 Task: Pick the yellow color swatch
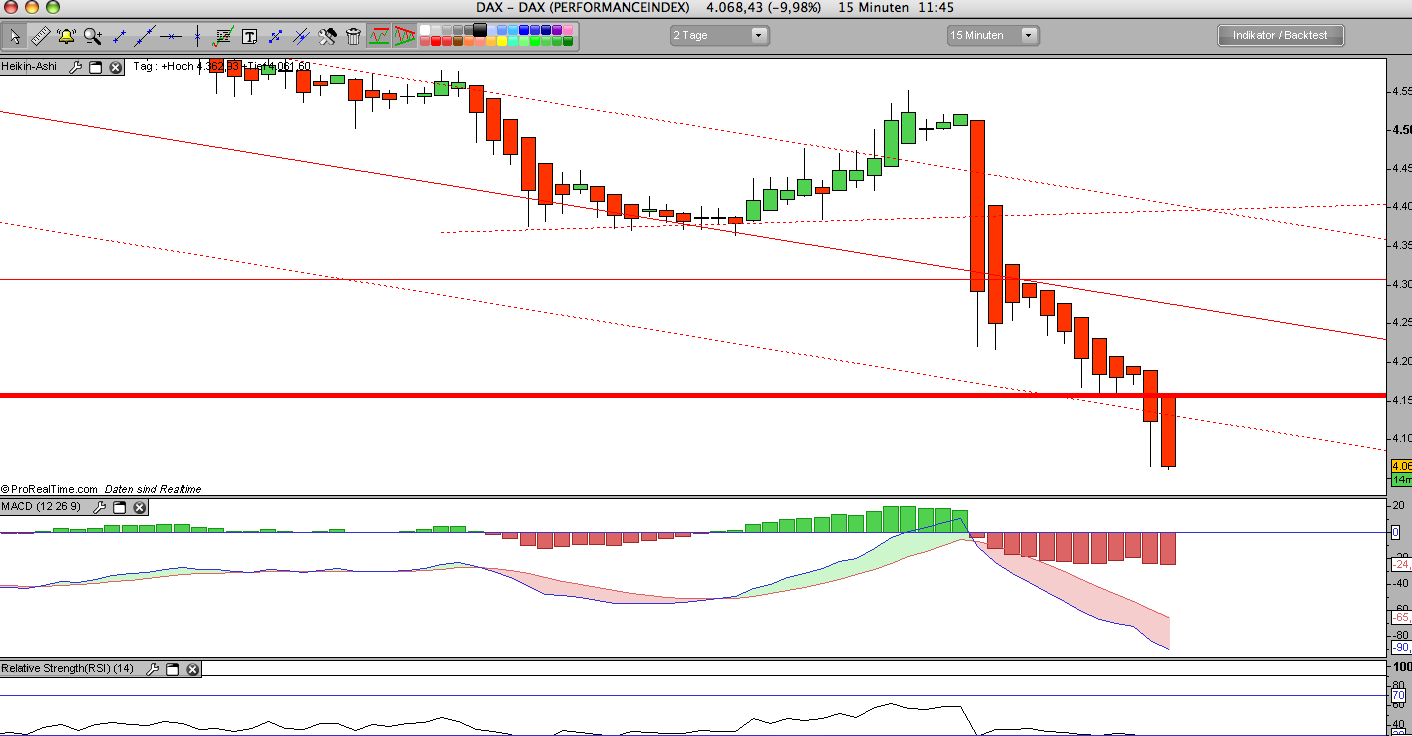501,41
